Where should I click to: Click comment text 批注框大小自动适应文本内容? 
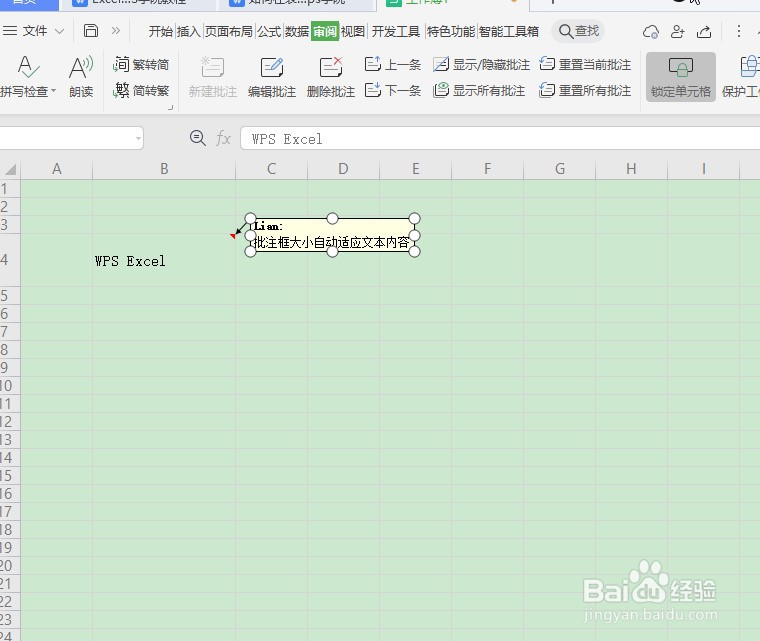332,242
